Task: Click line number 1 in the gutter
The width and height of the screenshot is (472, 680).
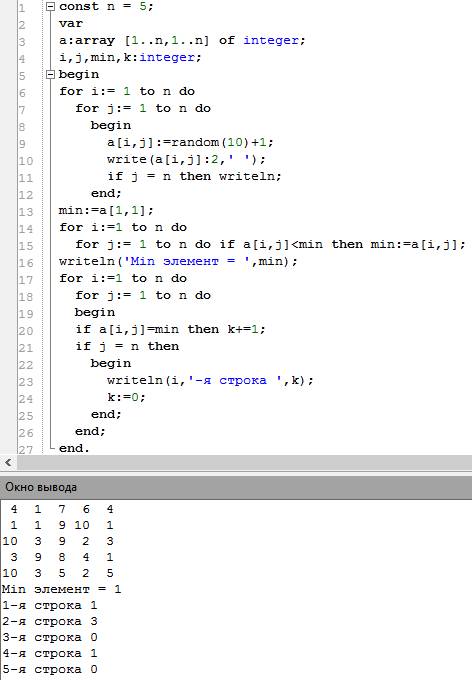Action: pos(23,8)
